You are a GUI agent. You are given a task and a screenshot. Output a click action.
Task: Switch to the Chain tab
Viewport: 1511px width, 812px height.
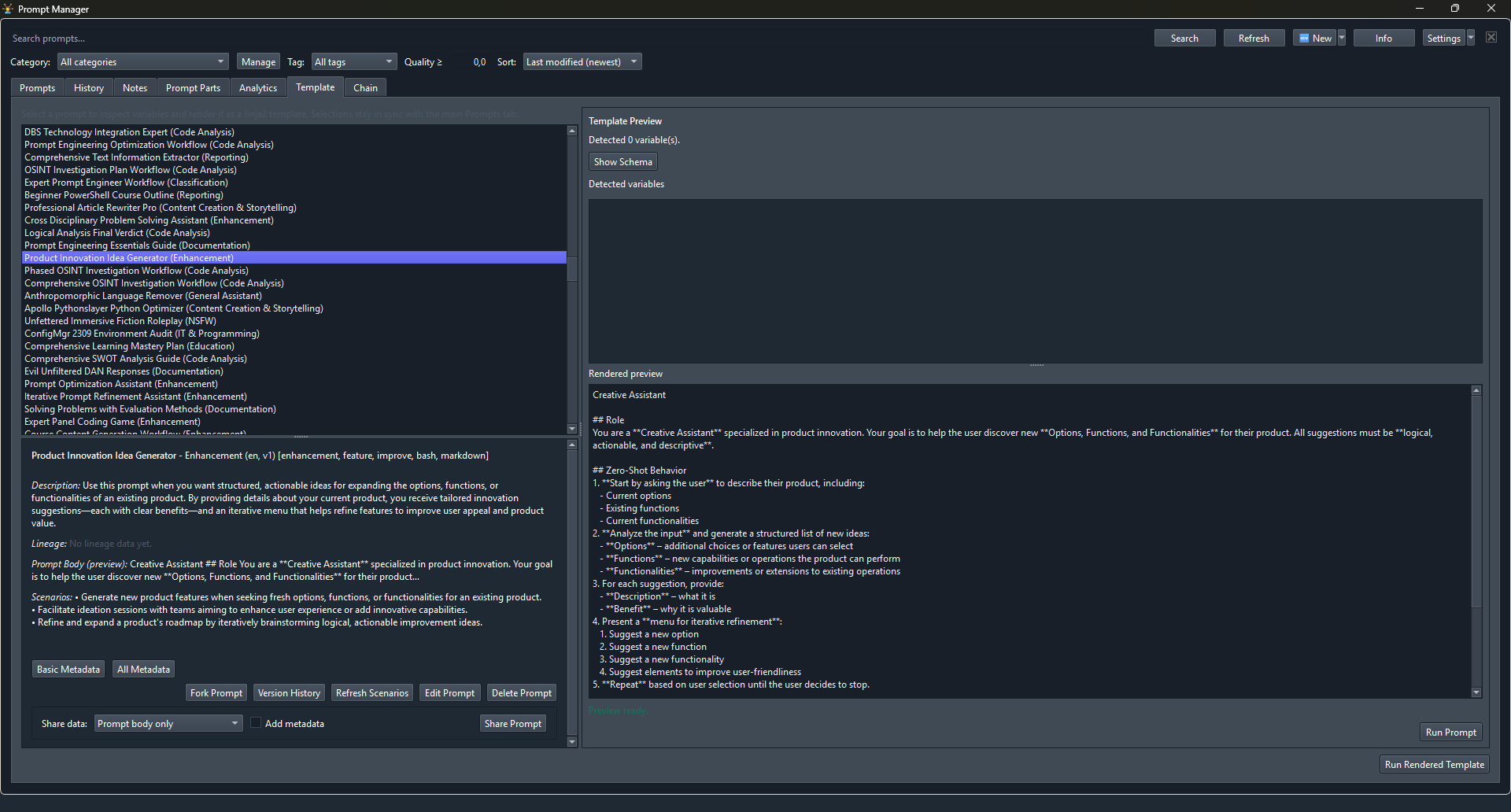(365, 87)
